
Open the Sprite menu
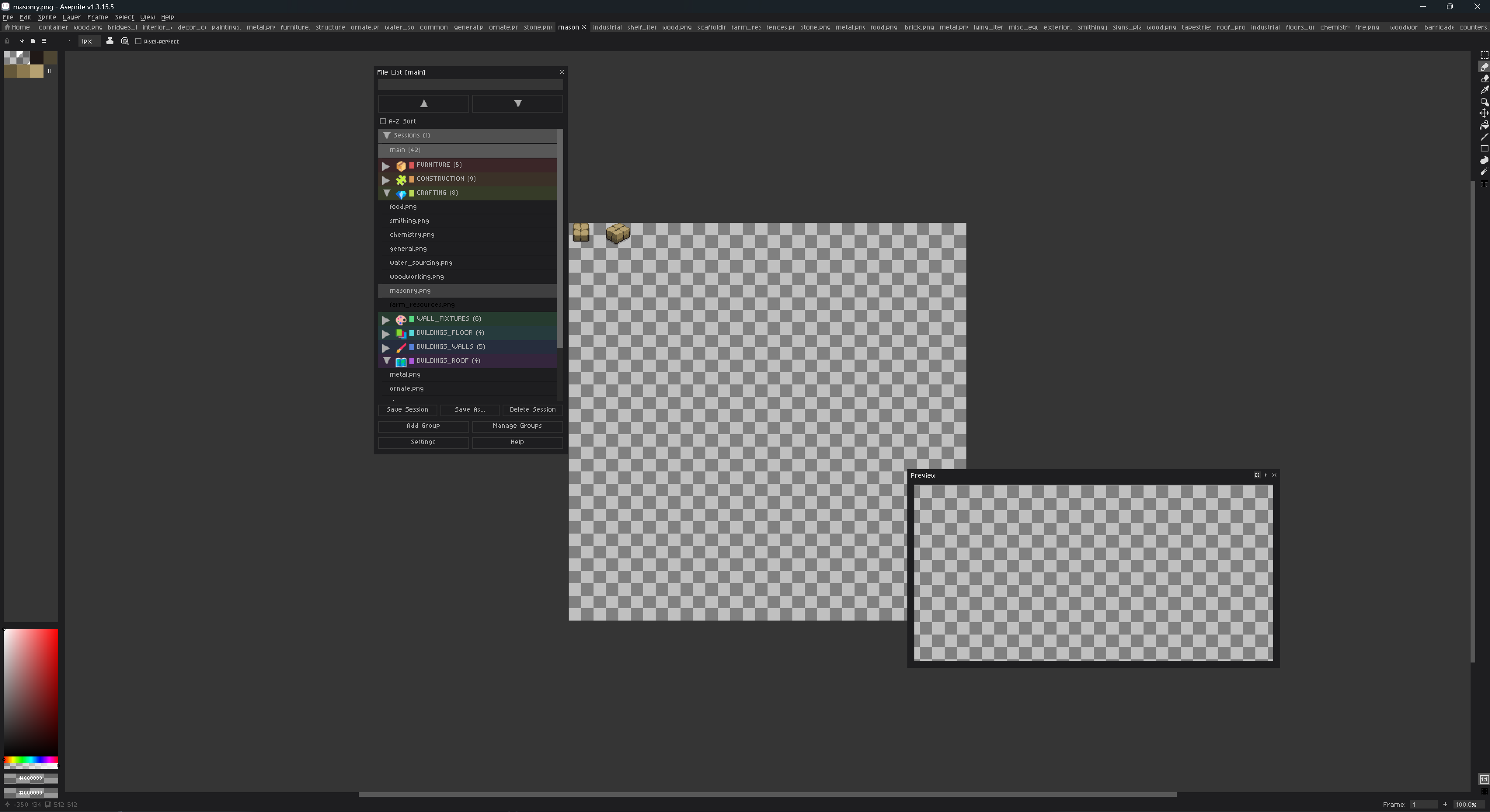click(46, 17)
